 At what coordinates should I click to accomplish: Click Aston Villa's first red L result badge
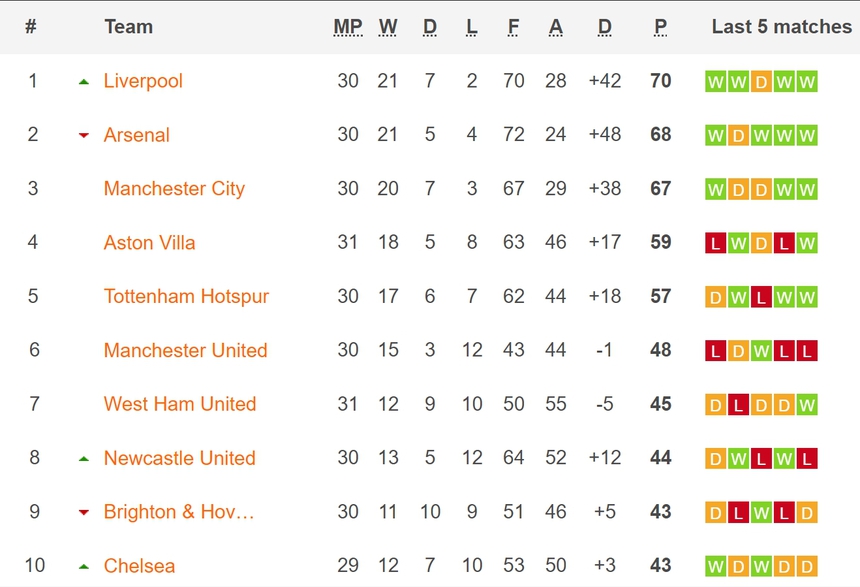[715, 243]
